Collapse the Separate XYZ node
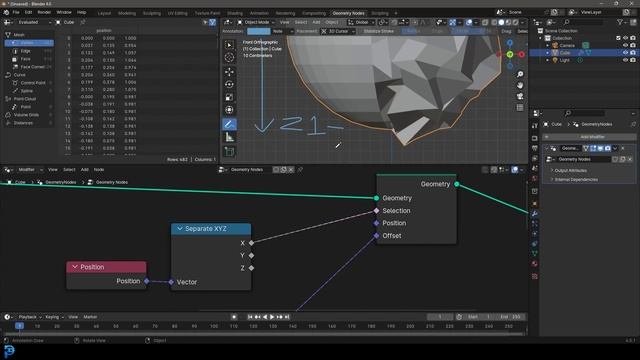 (x=180, y=229)
